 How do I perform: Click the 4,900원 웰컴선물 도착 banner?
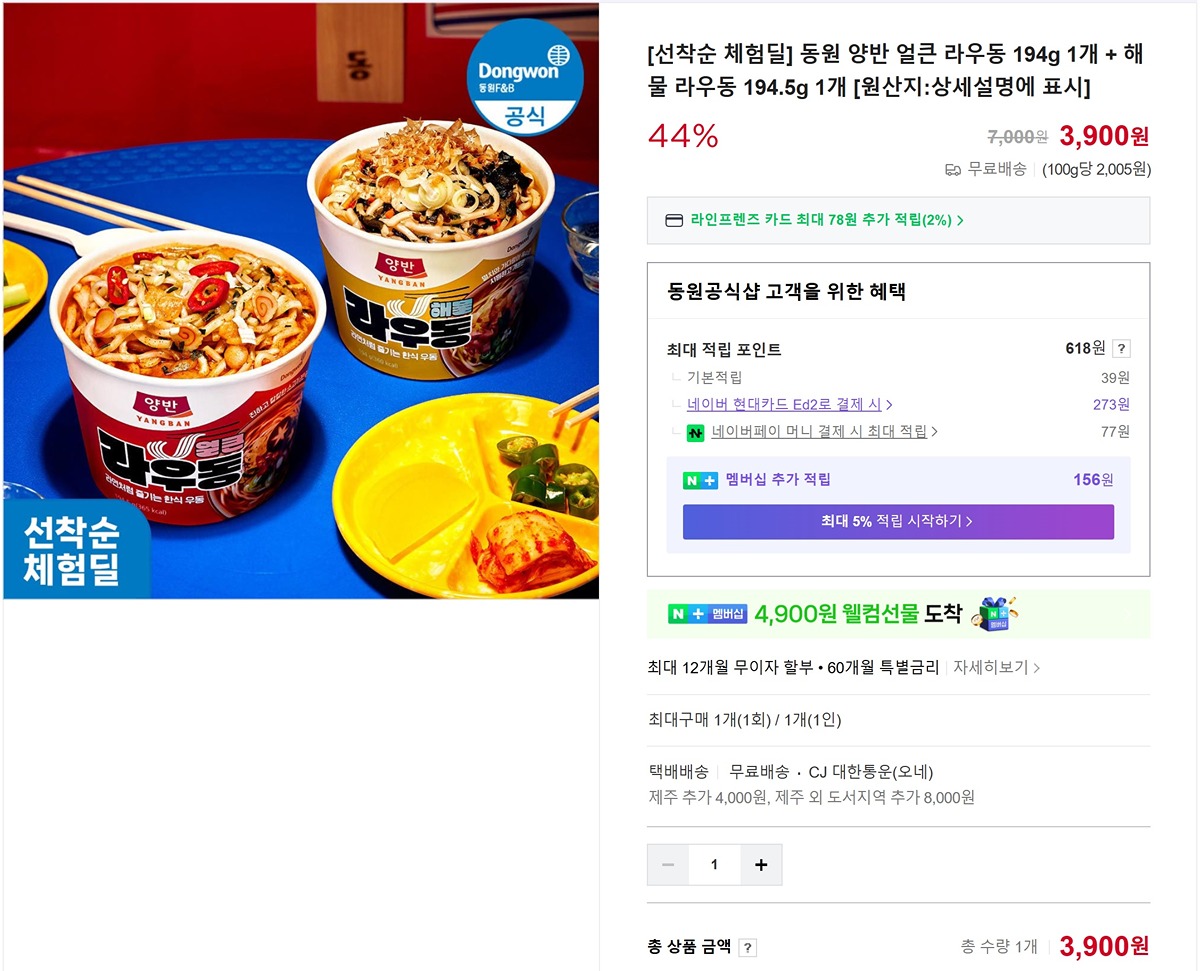coord(899,614)
